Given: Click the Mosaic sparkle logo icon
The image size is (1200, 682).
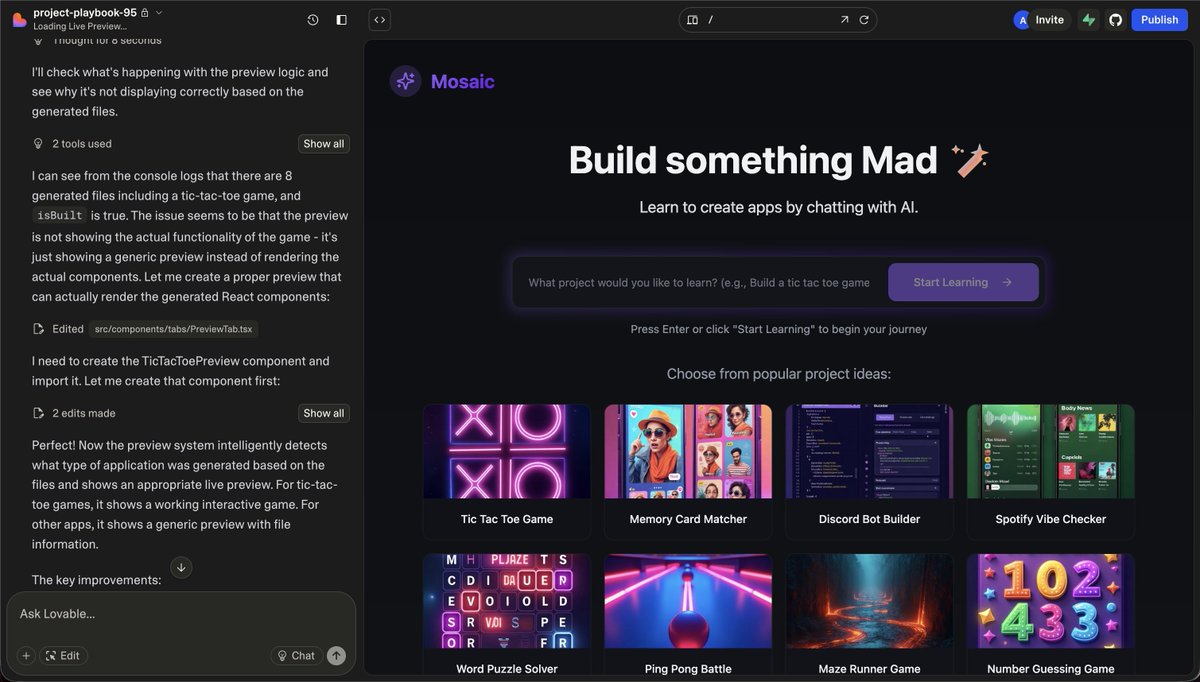Looking at the screenshot, I should (x=406, y=81).
